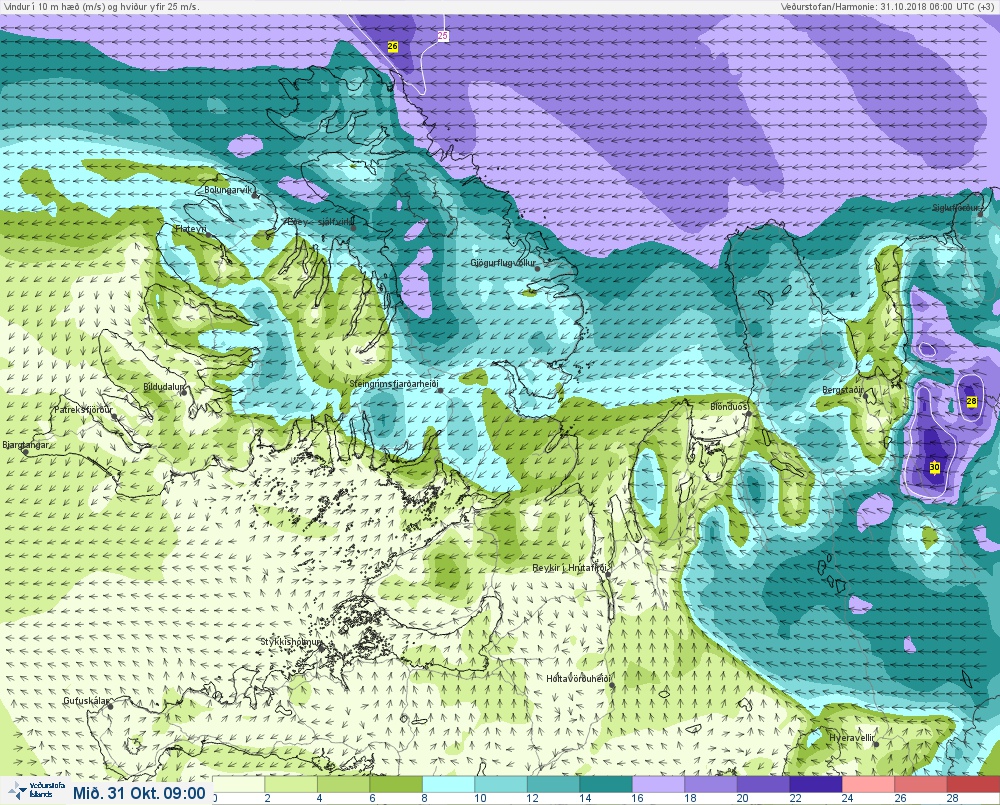Click the light pink 24–26 m/s legend swatch

[x=869, y=784]
